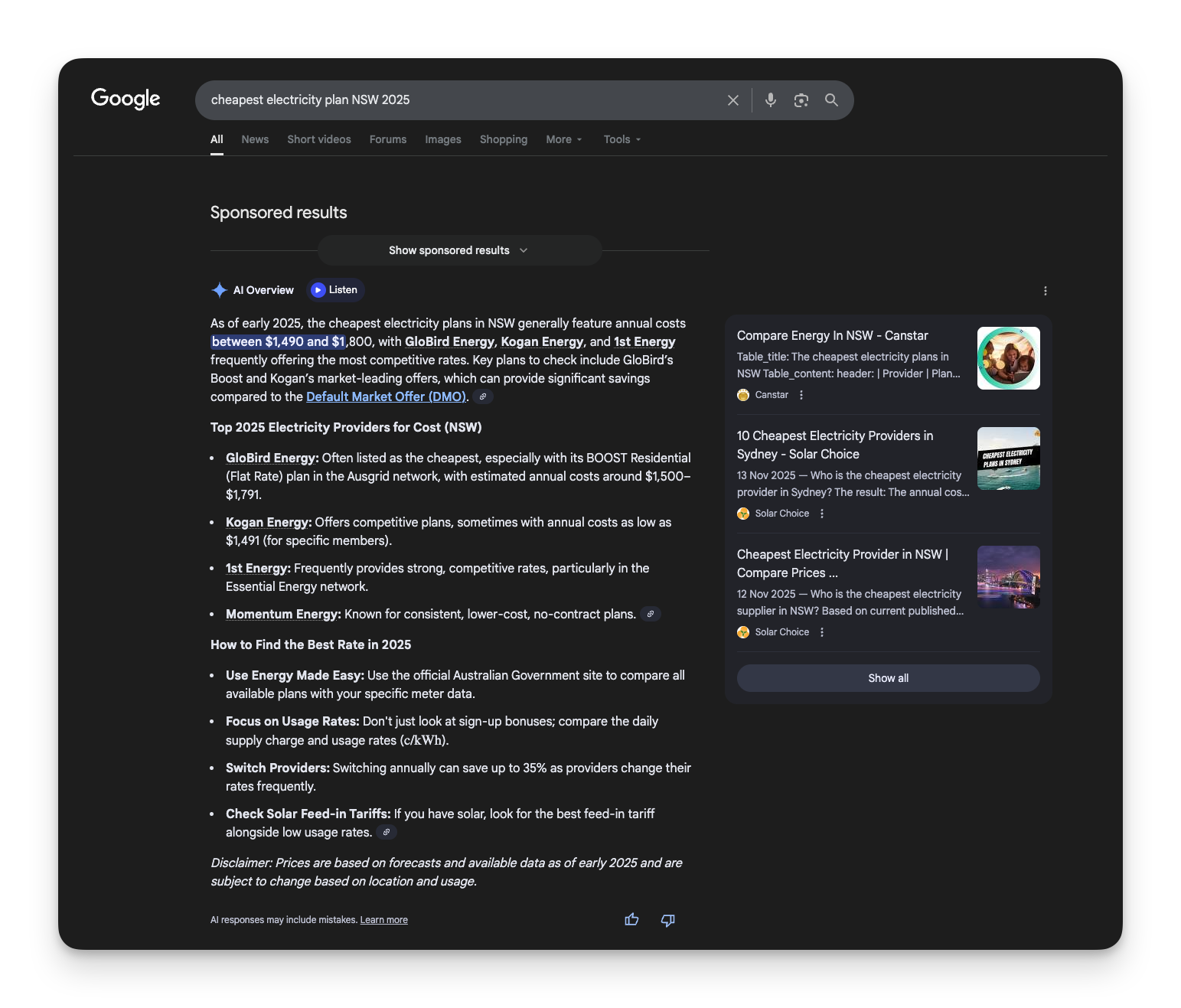Viewport: 1181px width, 1008px height.
Task: Open the Default Market Offer (DMO) link
Action: tap(386, 396)
